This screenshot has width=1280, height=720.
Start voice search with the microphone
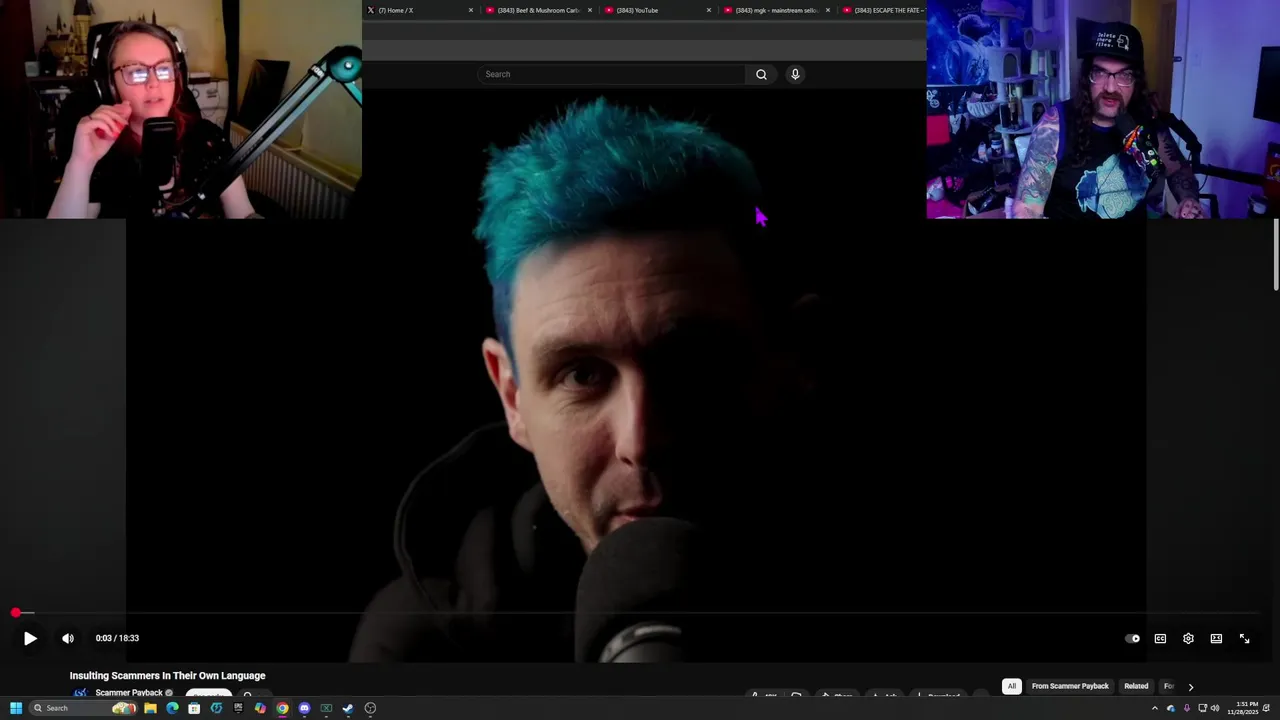795,74
